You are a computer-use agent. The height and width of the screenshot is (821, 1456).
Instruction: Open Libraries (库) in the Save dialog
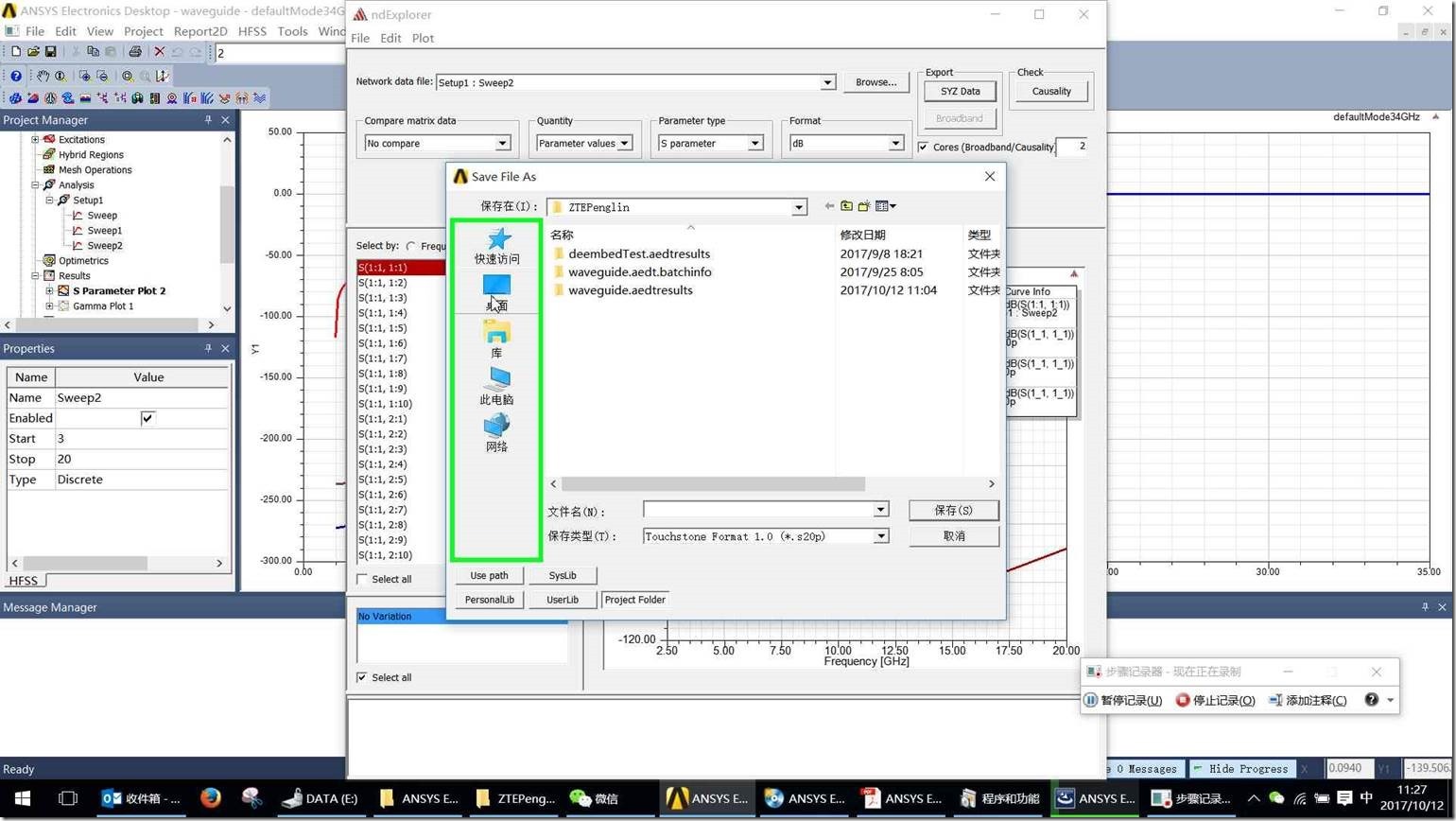pos(496,340)
